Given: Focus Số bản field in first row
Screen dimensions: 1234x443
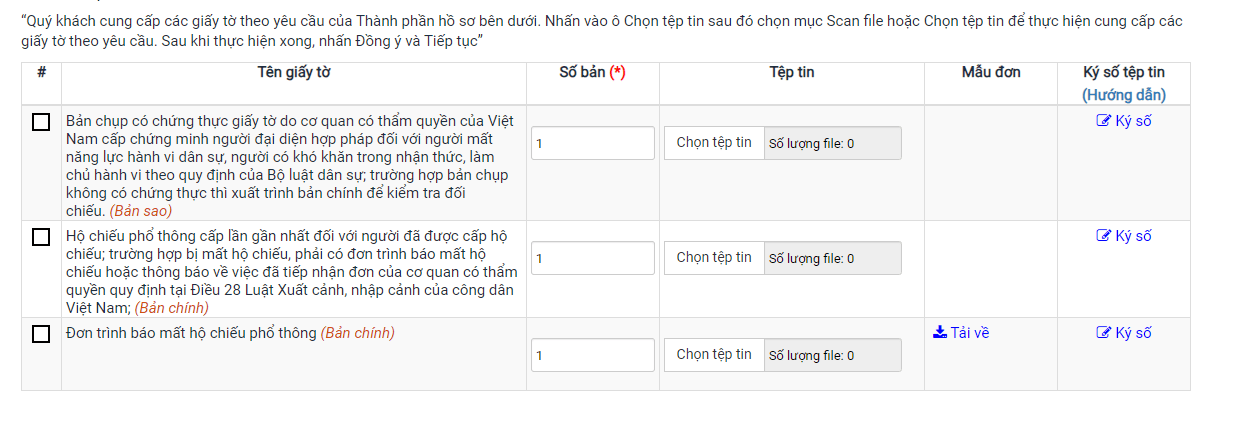Looking at the screenshot, I should 592,143.
